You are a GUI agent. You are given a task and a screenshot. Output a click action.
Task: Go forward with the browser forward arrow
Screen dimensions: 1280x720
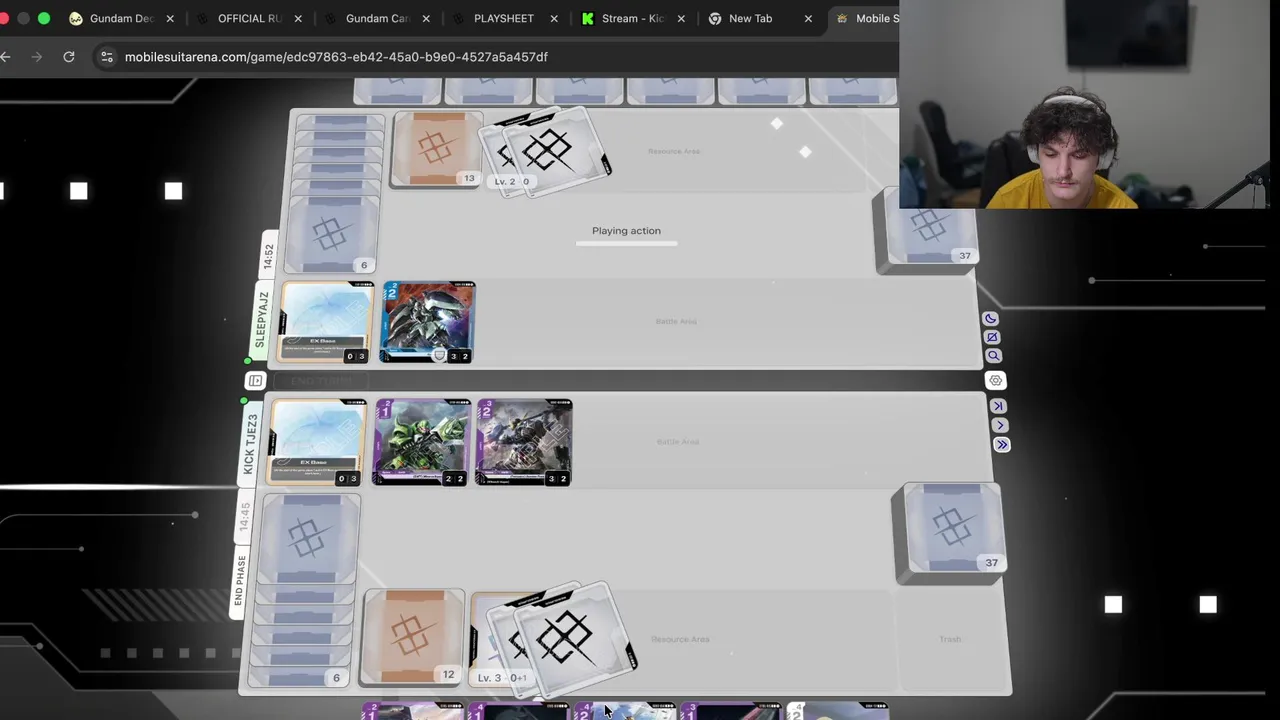(37, 57)
